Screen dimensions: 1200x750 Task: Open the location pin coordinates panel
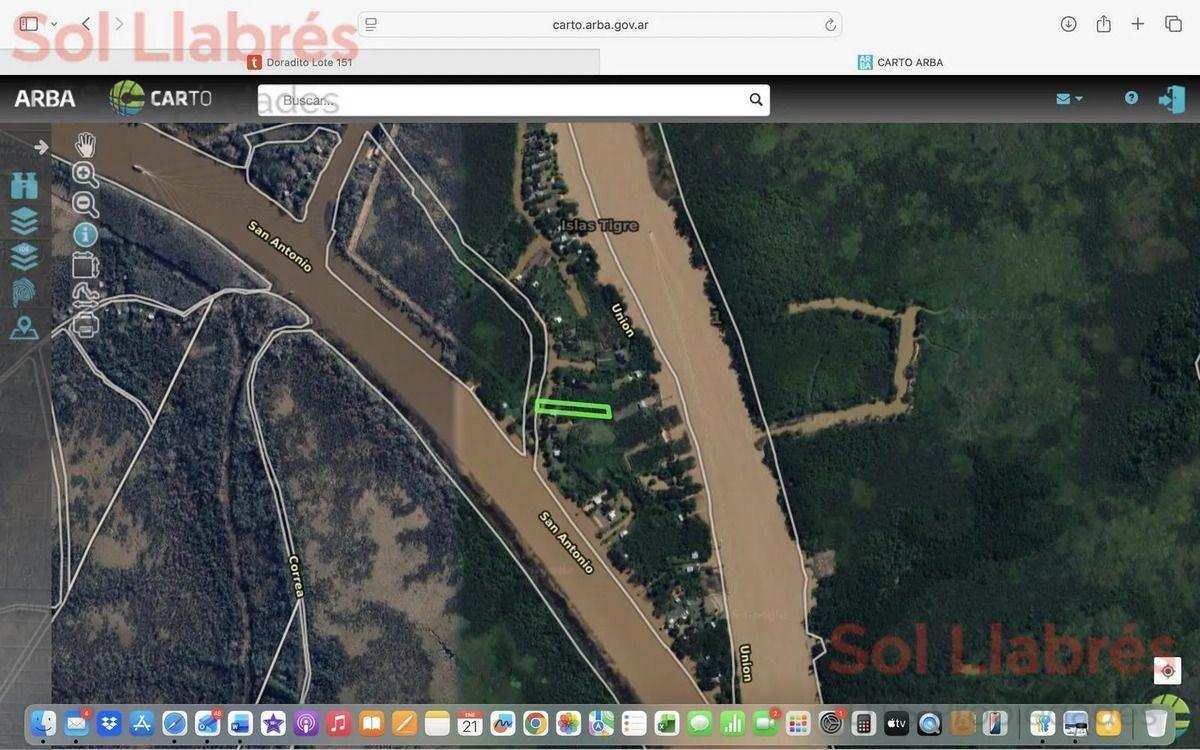pos(24,327)
